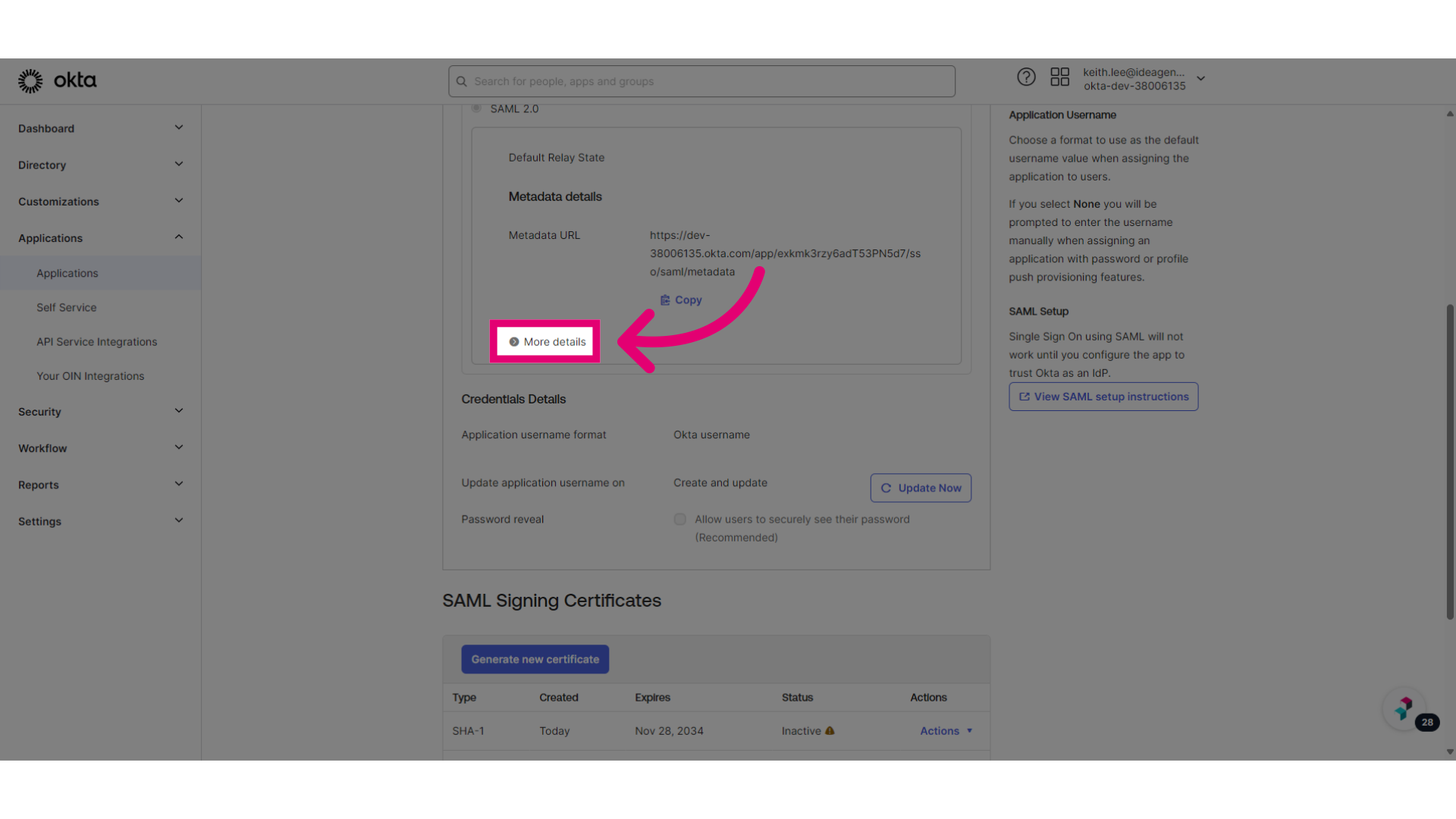Open the Actions dropdown for SHA-1 certificate
The image size is (1456, 819).
pyautogui.click(x=946, y=731)
